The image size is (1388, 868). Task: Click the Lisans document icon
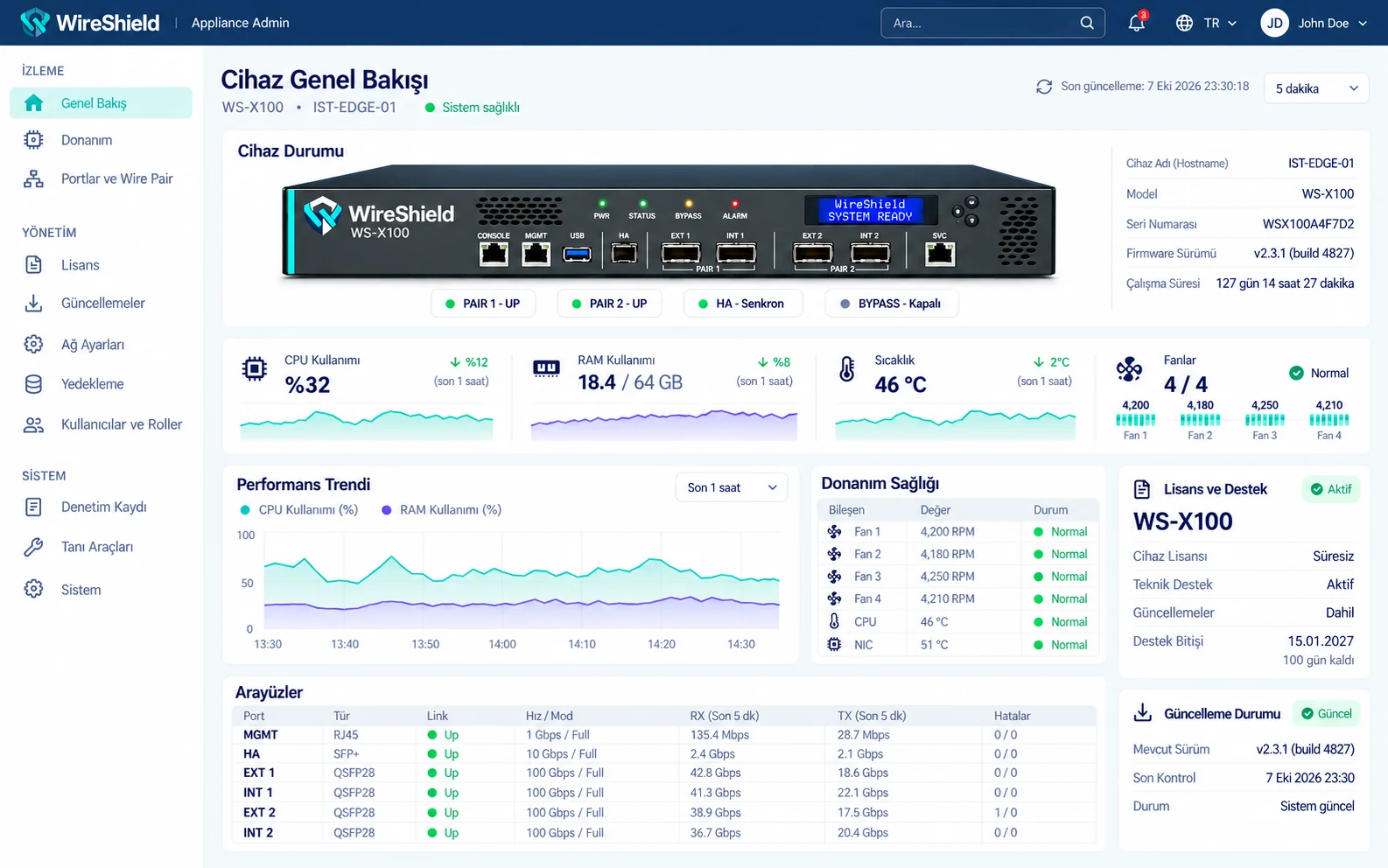coord(33,265)
